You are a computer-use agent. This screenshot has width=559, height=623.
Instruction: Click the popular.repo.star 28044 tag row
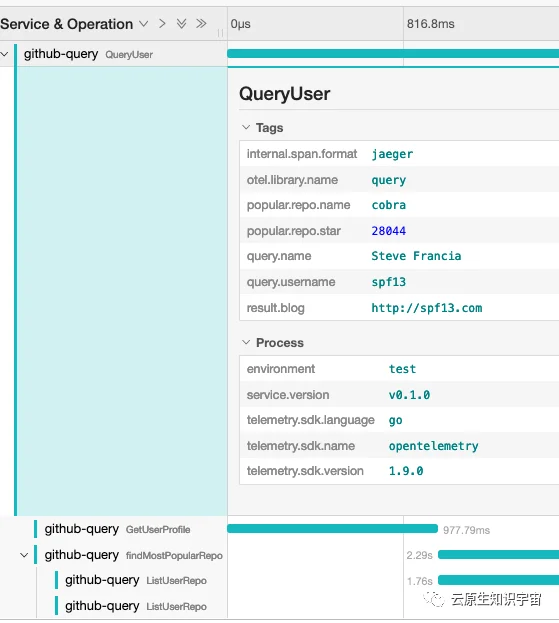399,231
